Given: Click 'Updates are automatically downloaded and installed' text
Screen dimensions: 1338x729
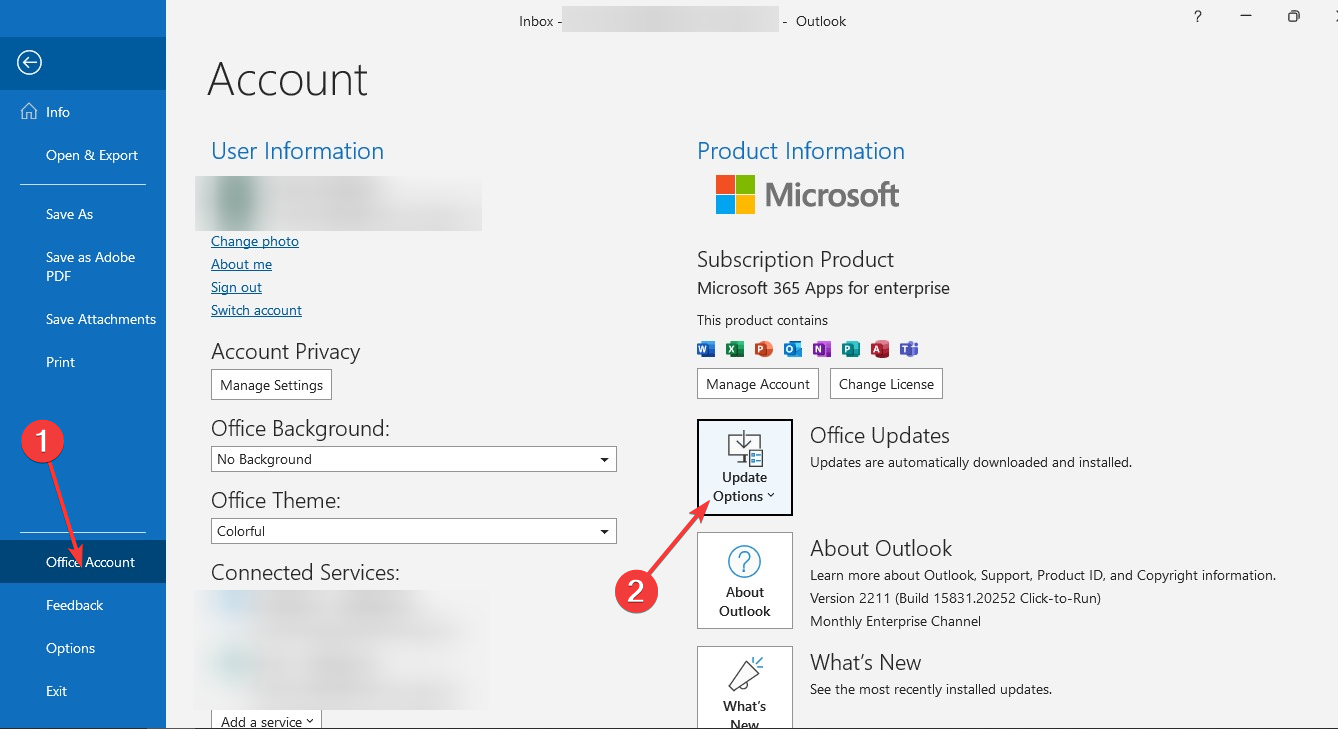Looking at the screenshot, I should (971, 463).
